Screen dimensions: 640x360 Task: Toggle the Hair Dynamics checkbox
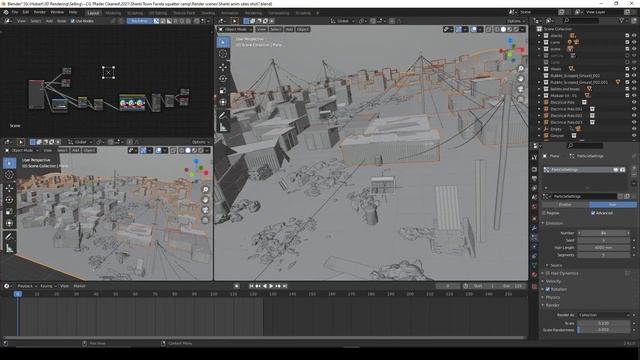[x=548, y=273]
